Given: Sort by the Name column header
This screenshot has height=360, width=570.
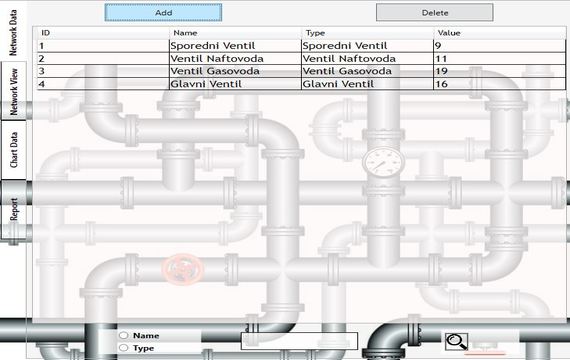Looking at the screenshot, I should point(236,33).
